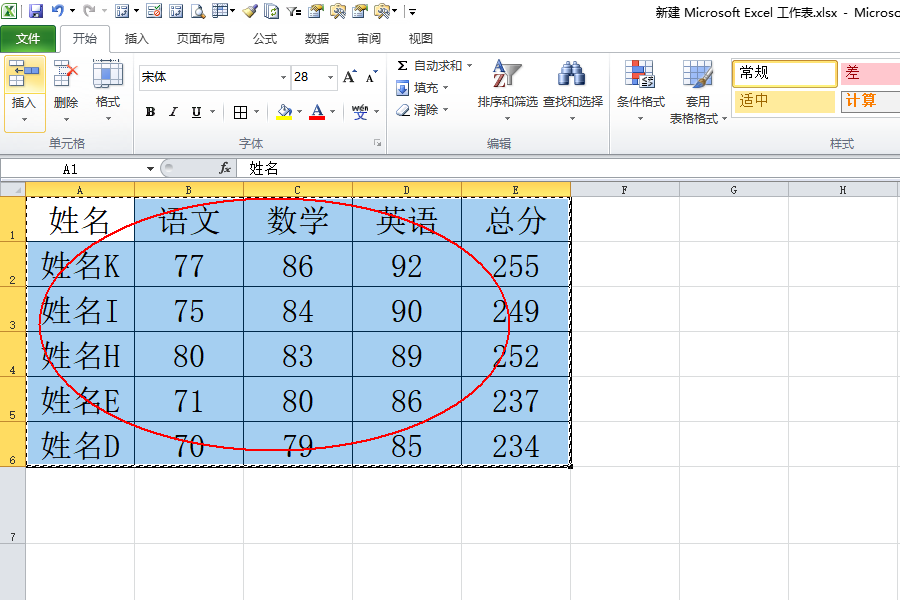Click the Fill down icon
Viewport: 900px width, 600px height.
pos(402,88)
